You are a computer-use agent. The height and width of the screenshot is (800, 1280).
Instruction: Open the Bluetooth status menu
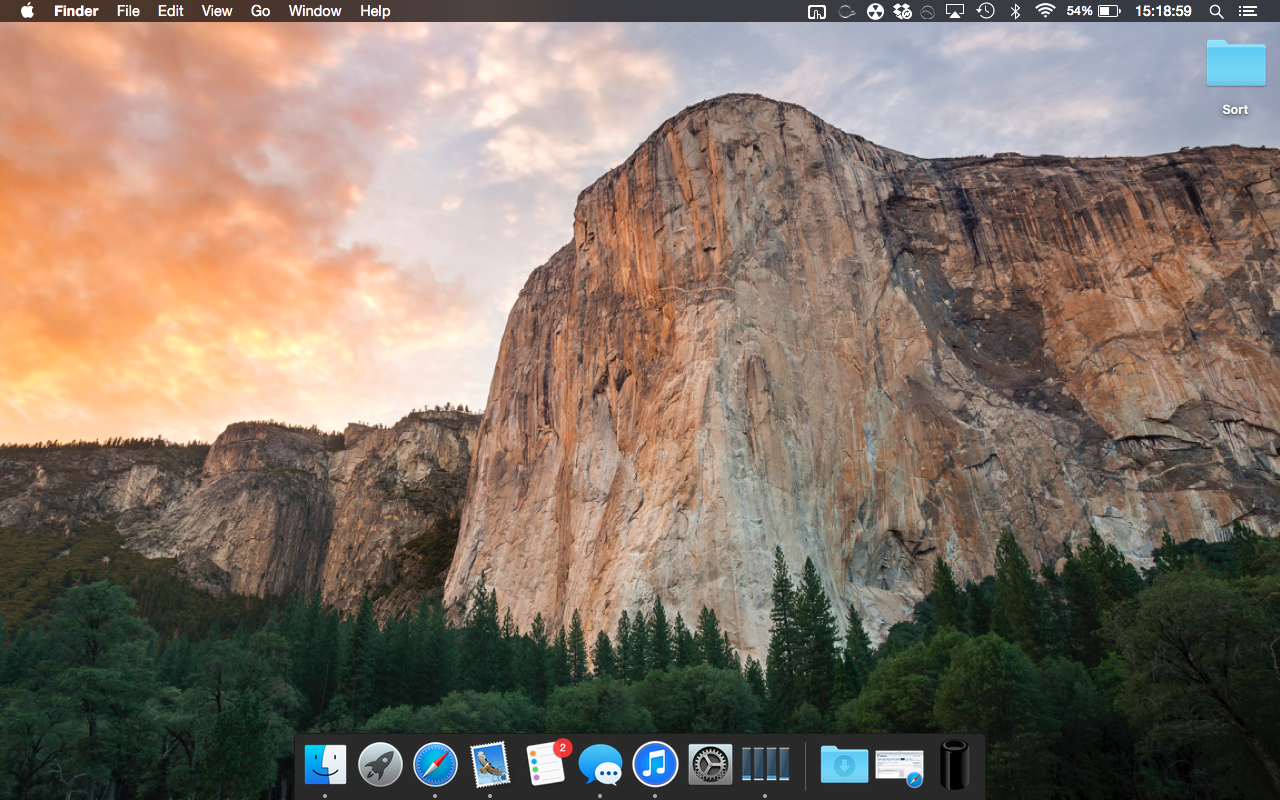[x=1015, y=11]
